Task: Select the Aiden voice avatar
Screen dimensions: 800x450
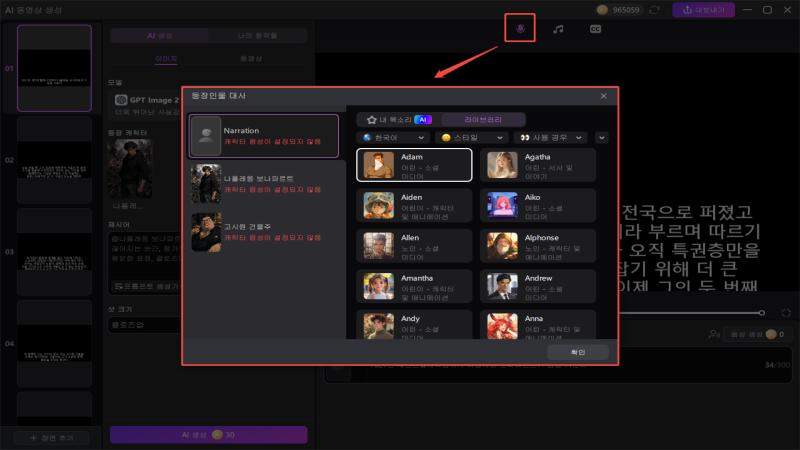Action: [x=379, y=205]
